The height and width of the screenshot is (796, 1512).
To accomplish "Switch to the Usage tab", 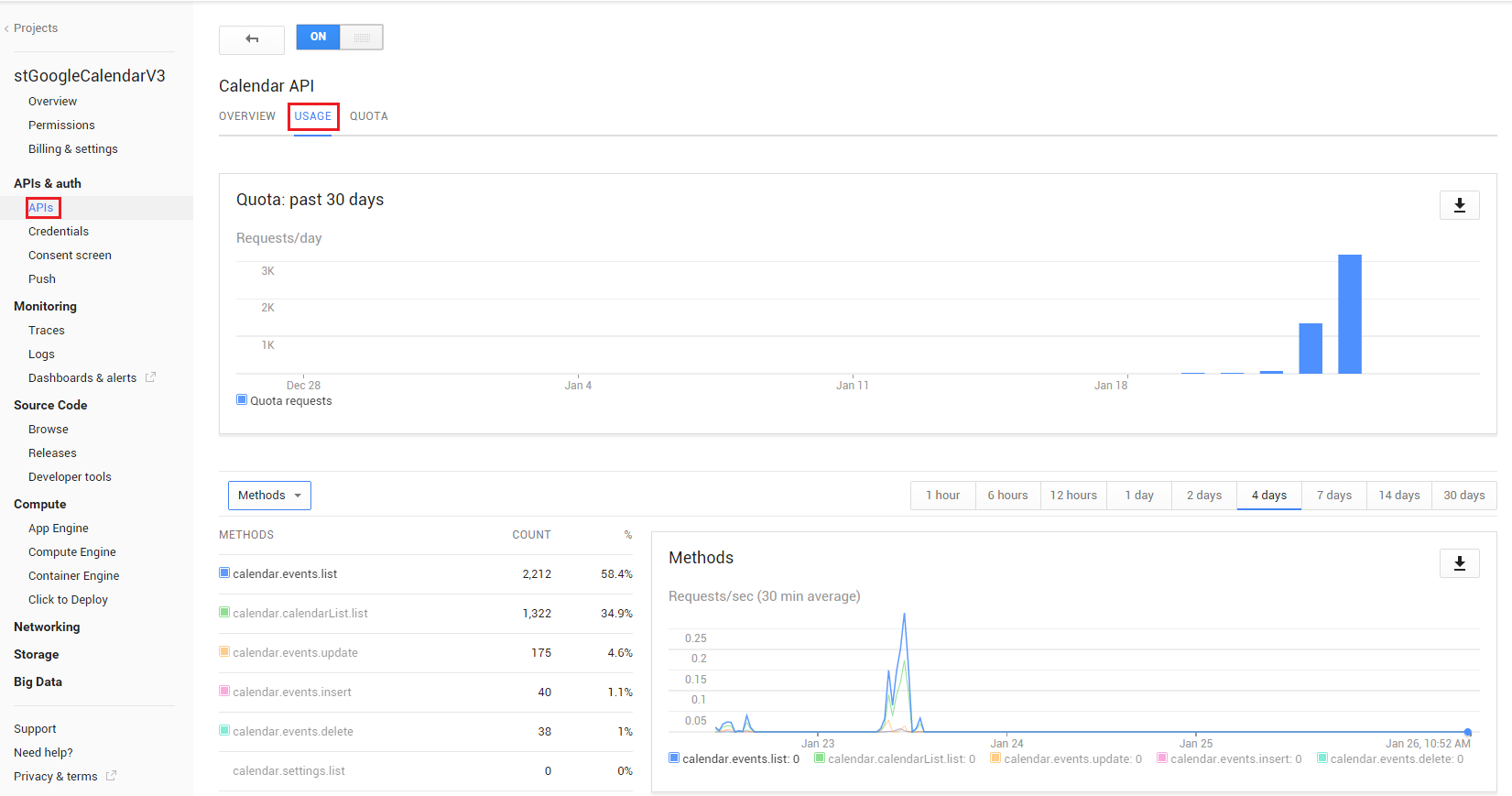I will click(313, 116).
